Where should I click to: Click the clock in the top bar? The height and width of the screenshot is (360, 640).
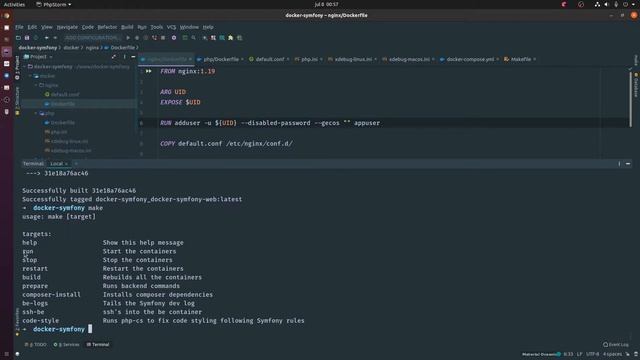[326, 4]
